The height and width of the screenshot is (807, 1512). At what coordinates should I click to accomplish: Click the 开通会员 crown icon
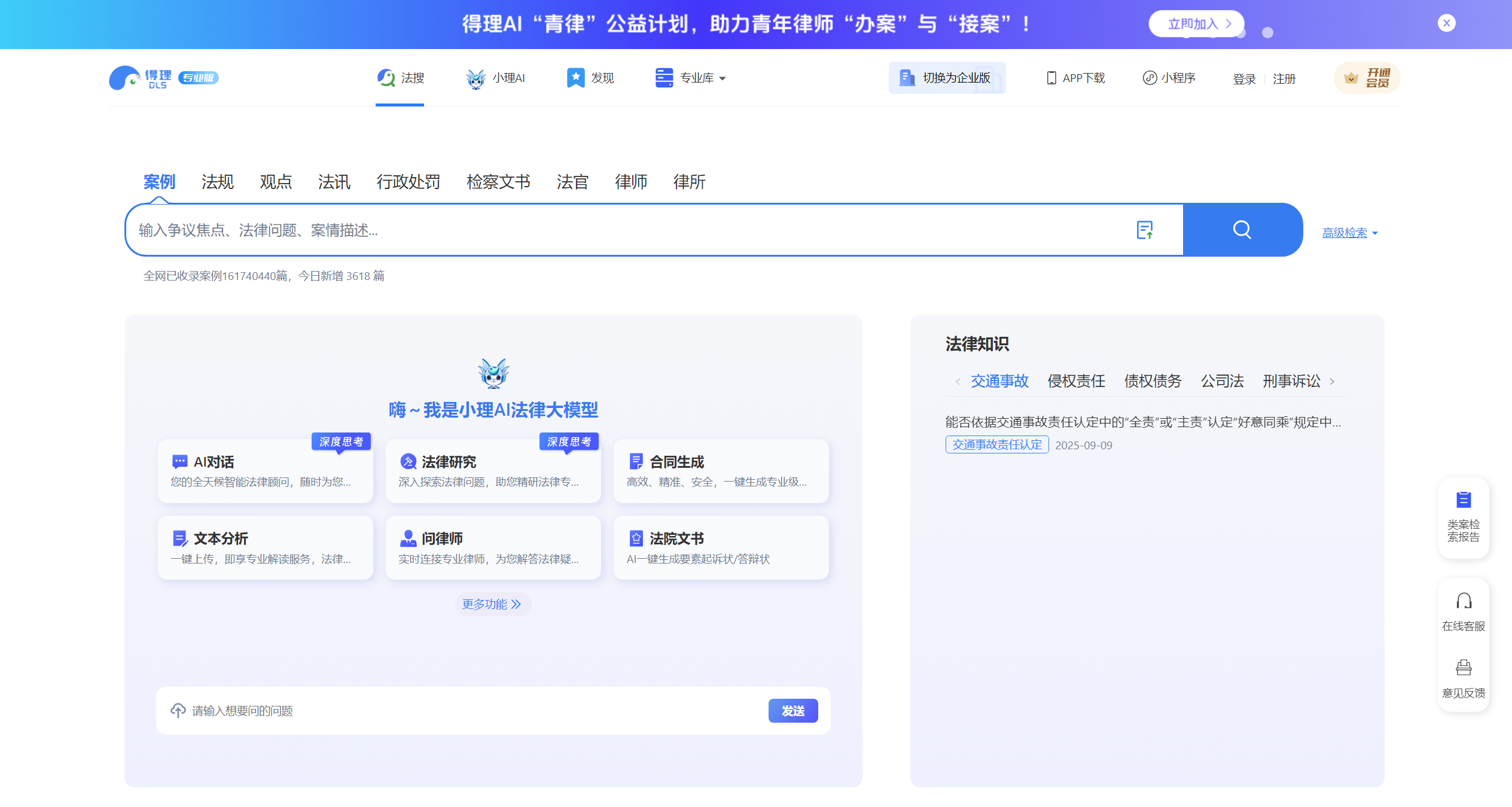[x=1351, y=77]
